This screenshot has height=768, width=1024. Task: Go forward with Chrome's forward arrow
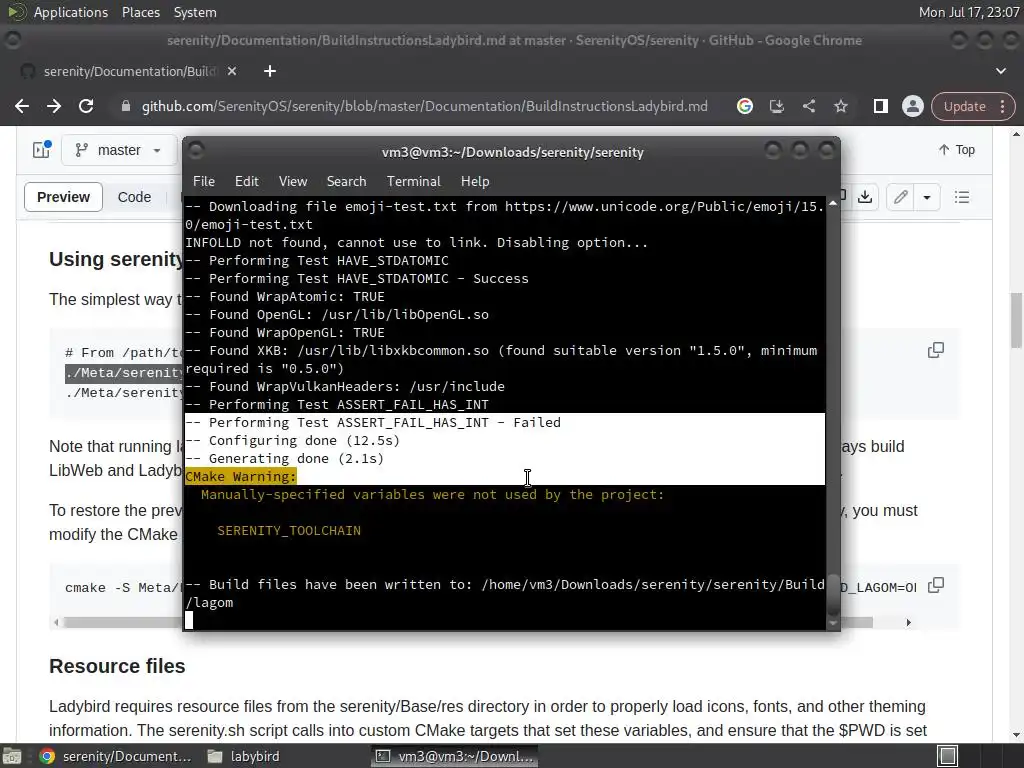click(x=54, y=106)
